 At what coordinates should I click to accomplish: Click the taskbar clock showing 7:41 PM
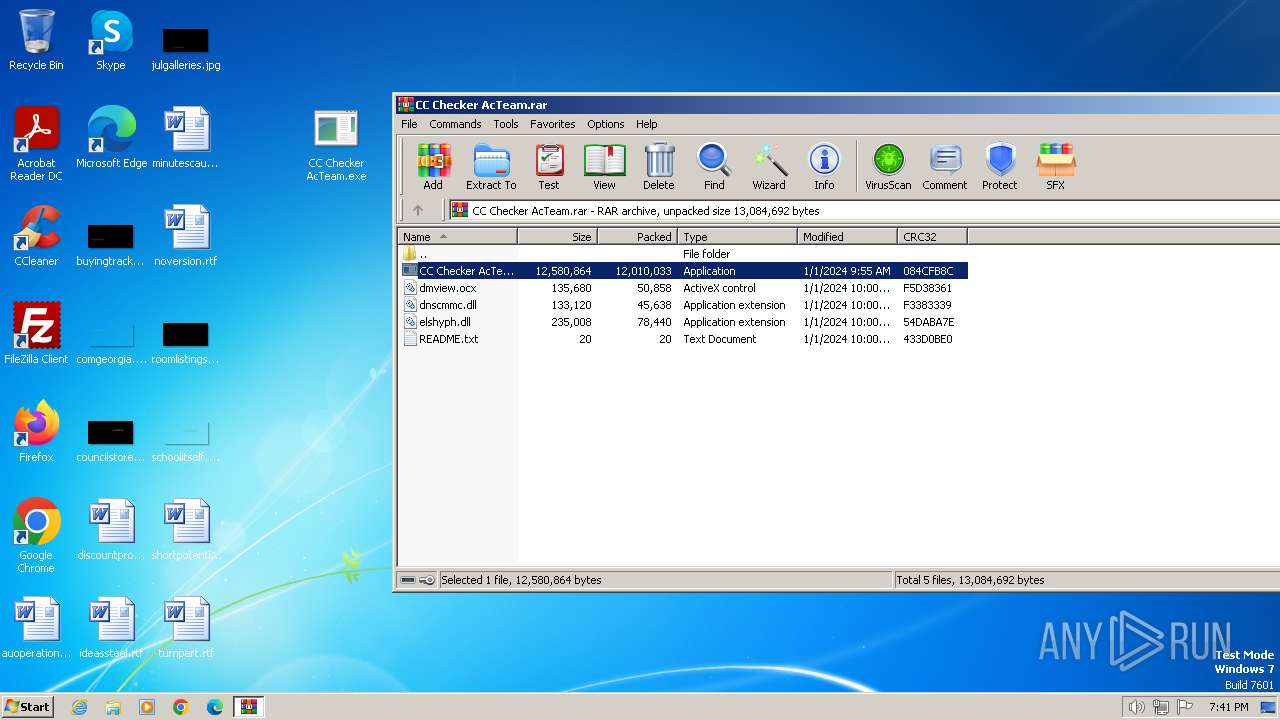1228,707
